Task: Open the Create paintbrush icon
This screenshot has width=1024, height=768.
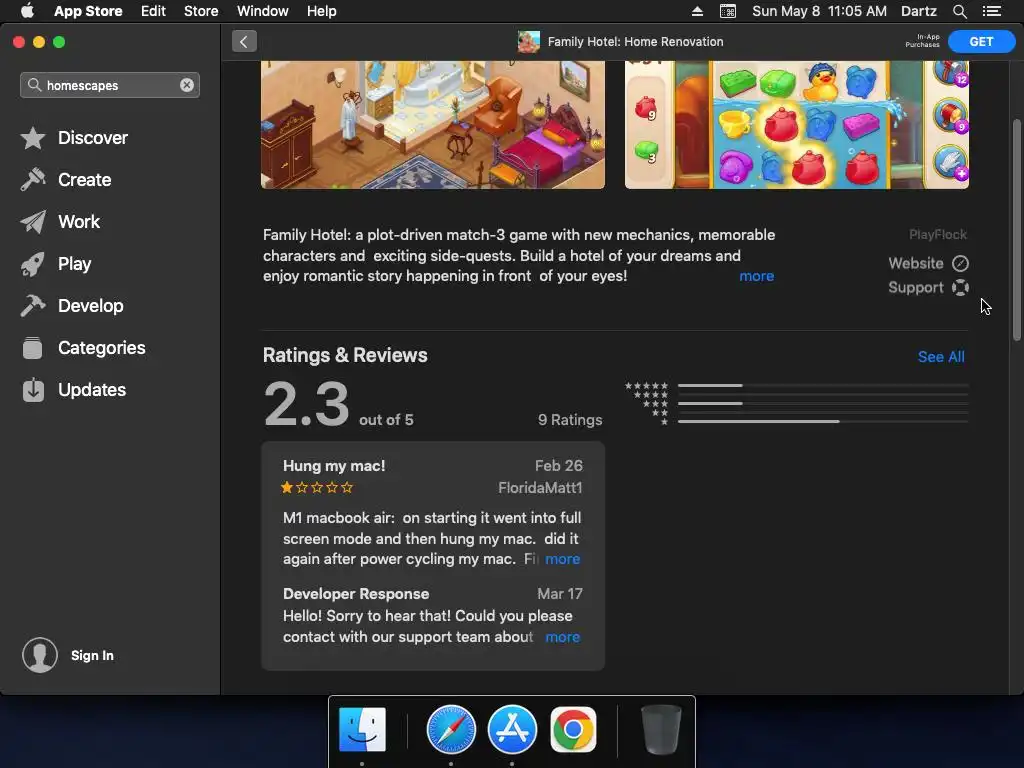Action: pyautogui.click(x=33, y=180)
